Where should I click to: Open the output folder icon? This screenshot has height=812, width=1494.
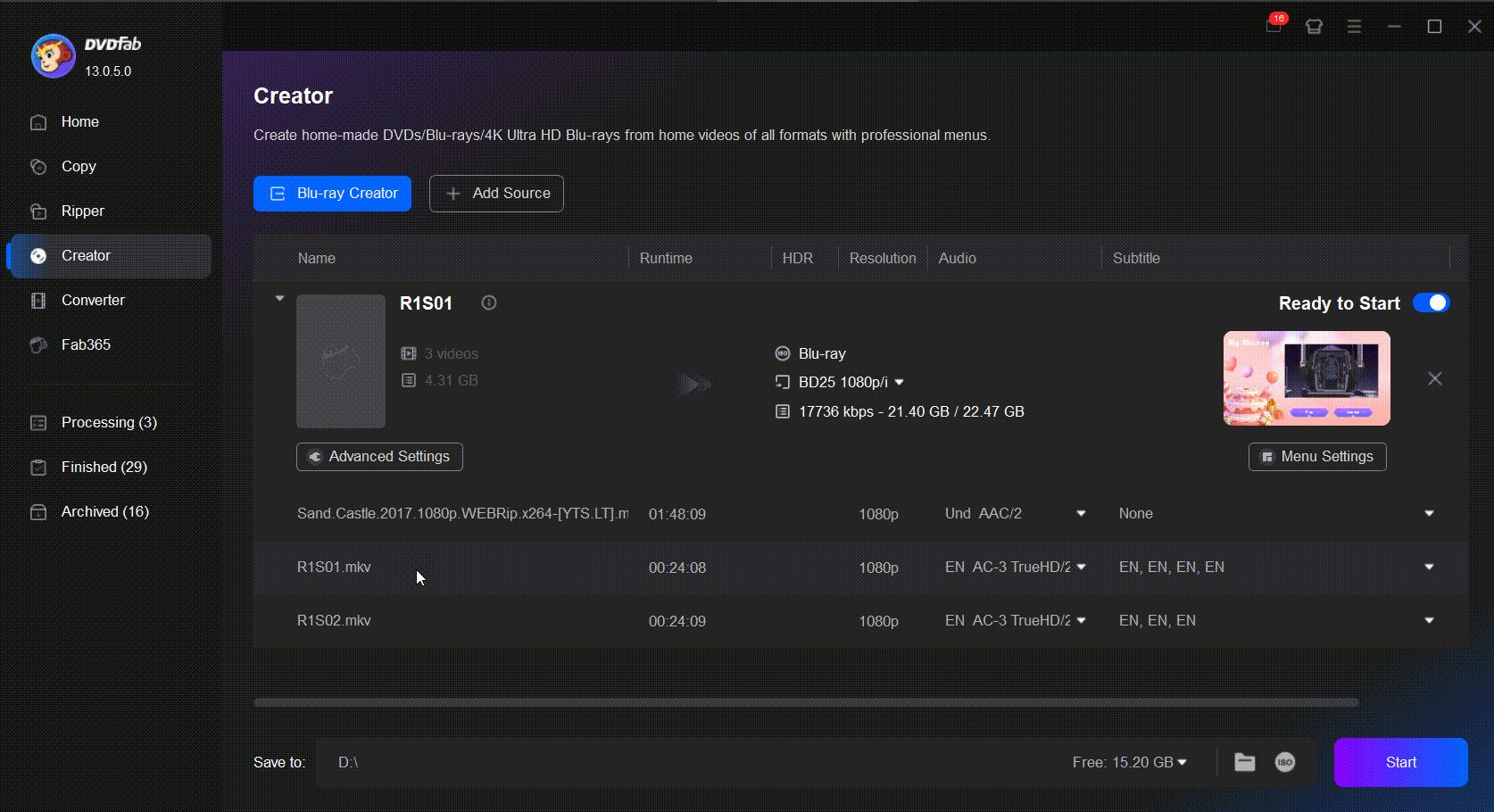click(x=1244, y=762)
